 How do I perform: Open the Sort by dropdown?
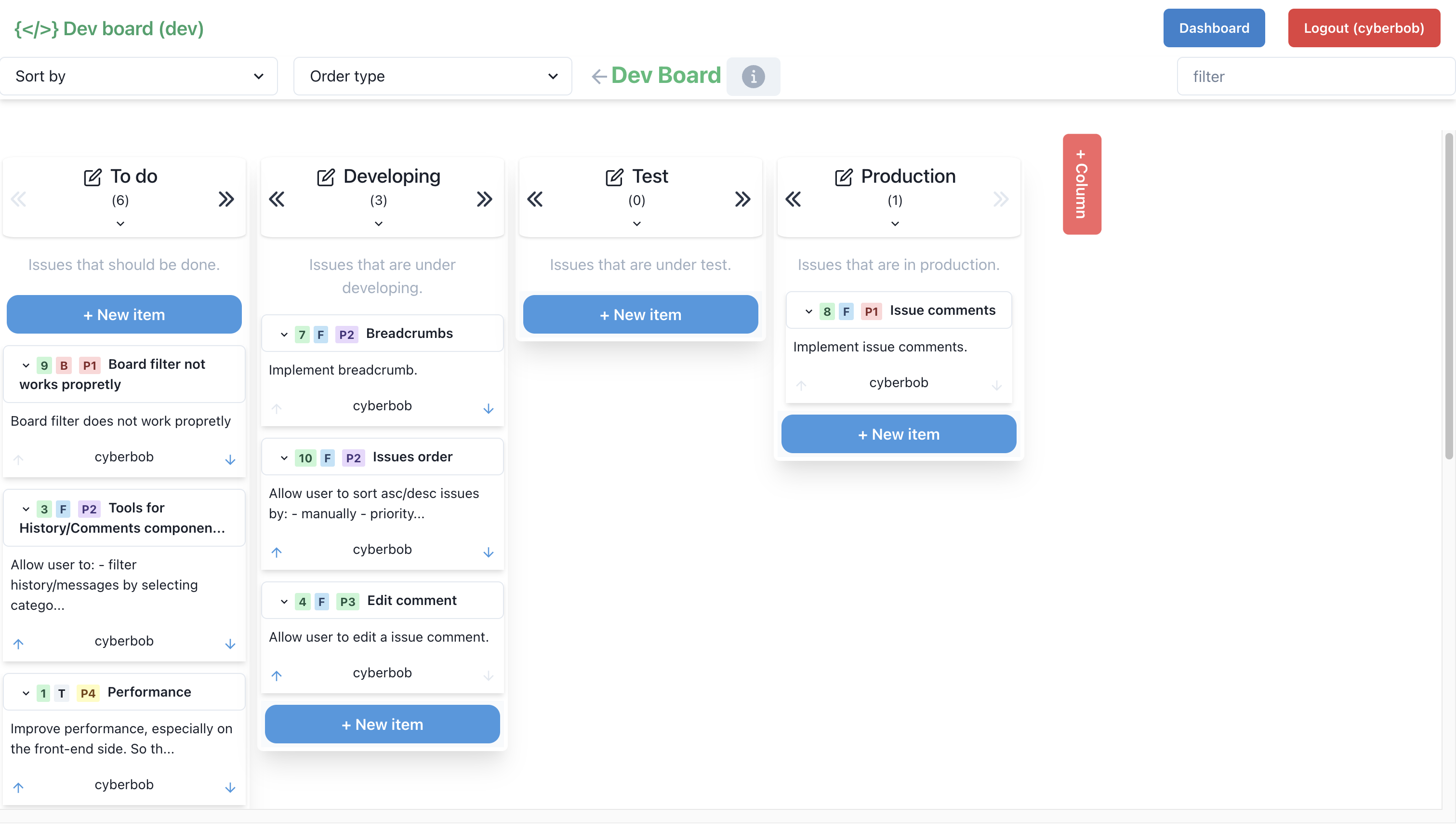(139, 76)
